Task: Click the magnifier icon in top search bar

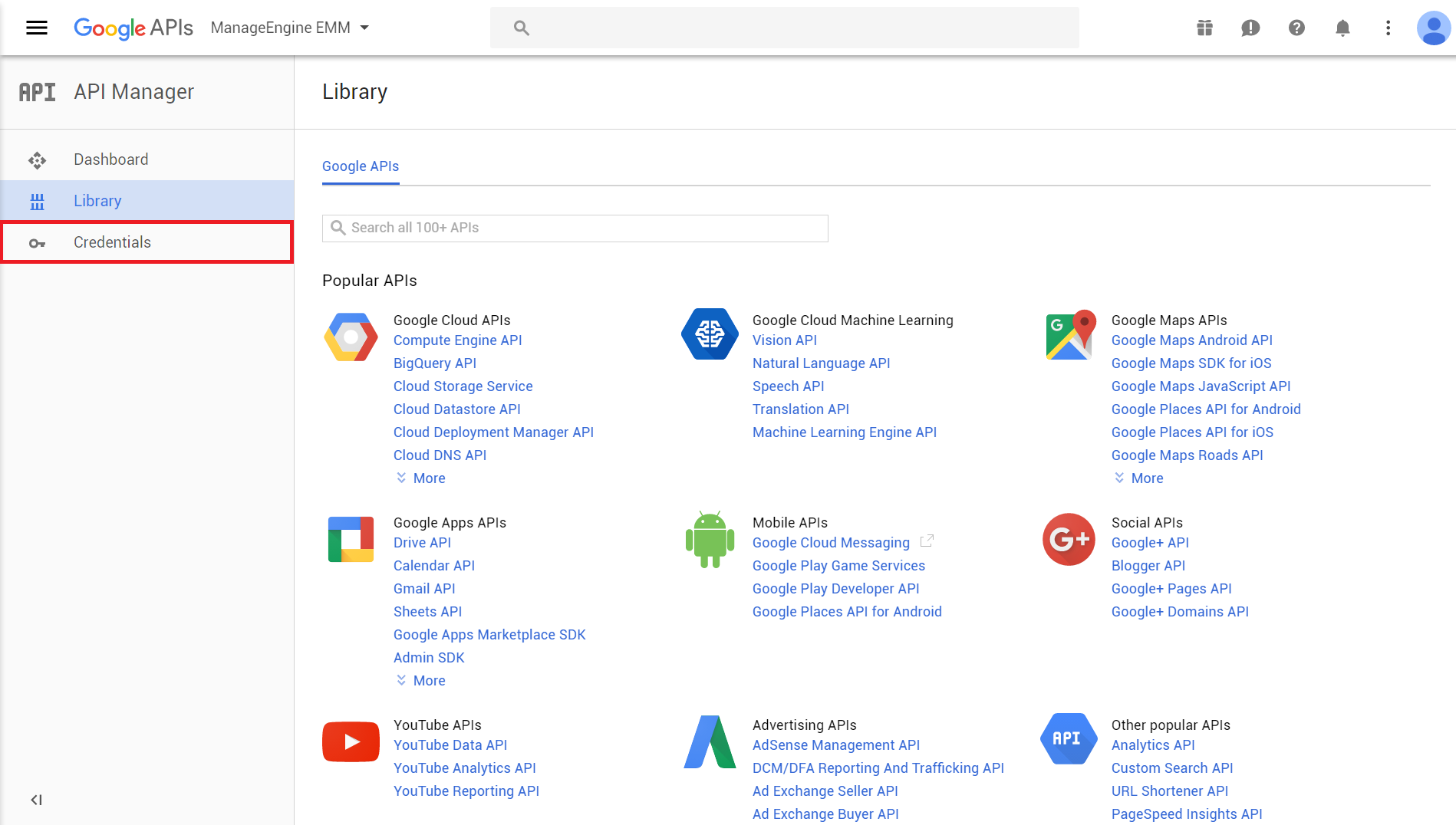Action: 522,28
